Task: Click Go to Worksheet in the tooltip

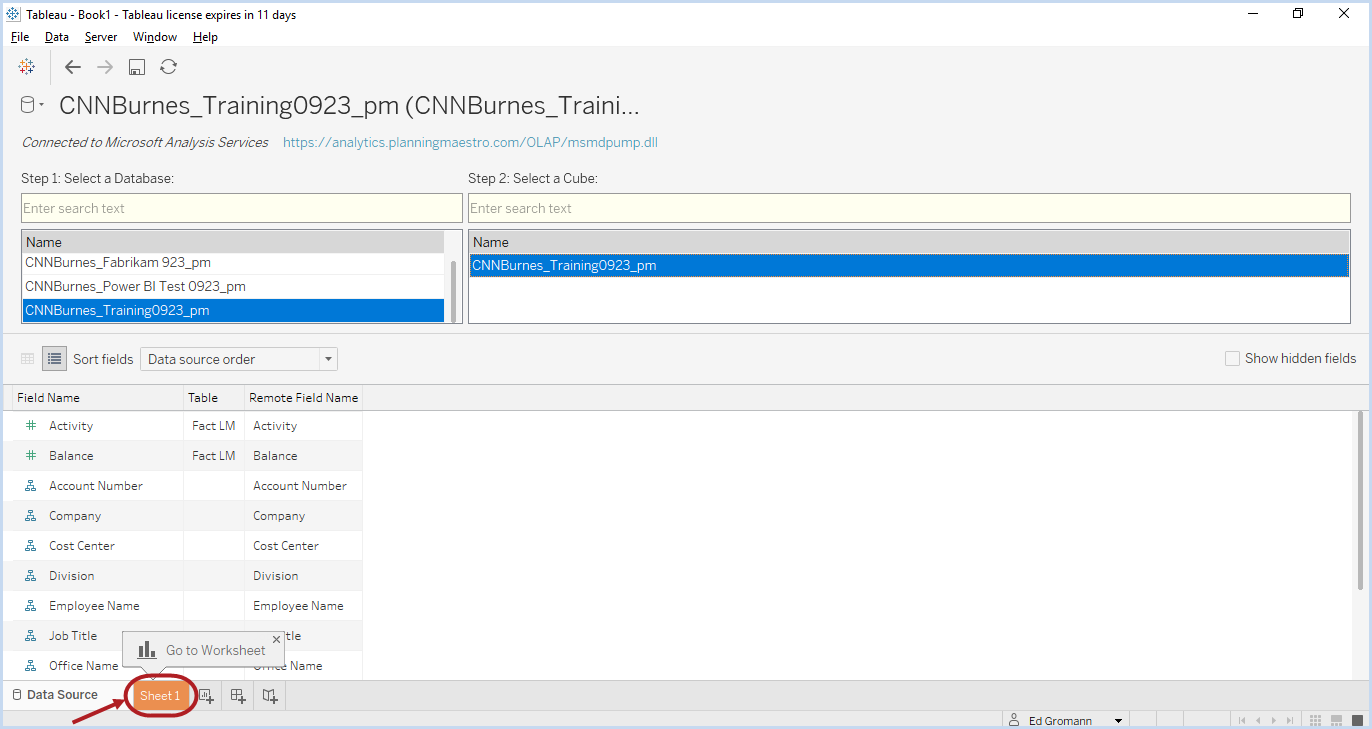Action: click(x=216, y=650)
